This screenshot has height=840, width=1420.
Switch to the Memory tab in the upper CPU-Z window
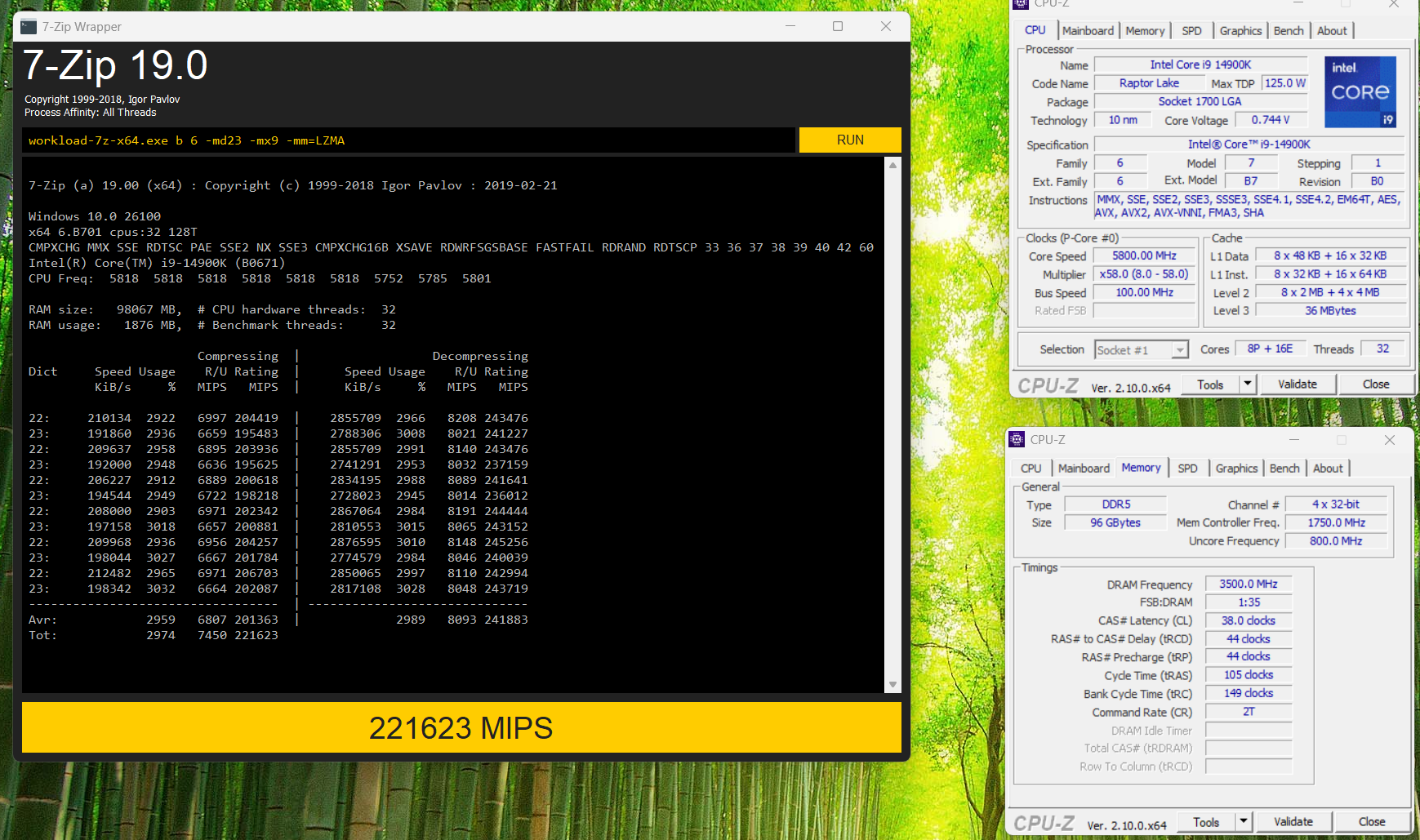click(1145, 31)
